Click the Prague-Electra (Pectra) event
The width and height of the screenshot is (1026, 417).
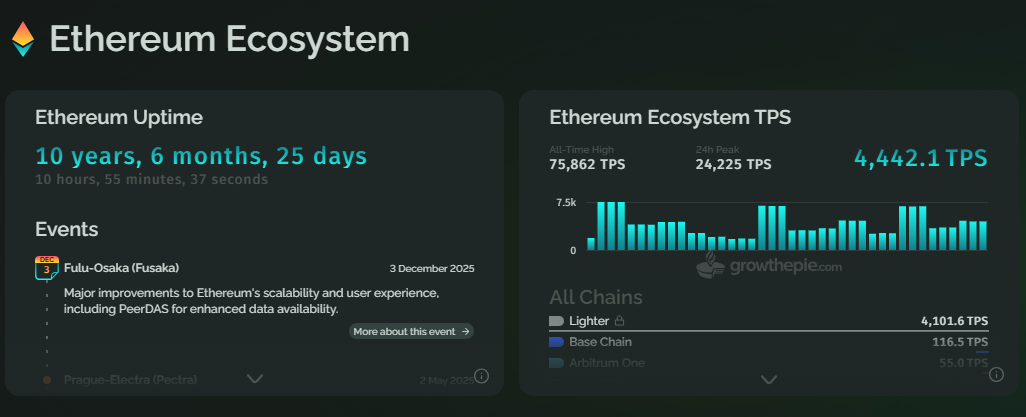coord(130,380)
